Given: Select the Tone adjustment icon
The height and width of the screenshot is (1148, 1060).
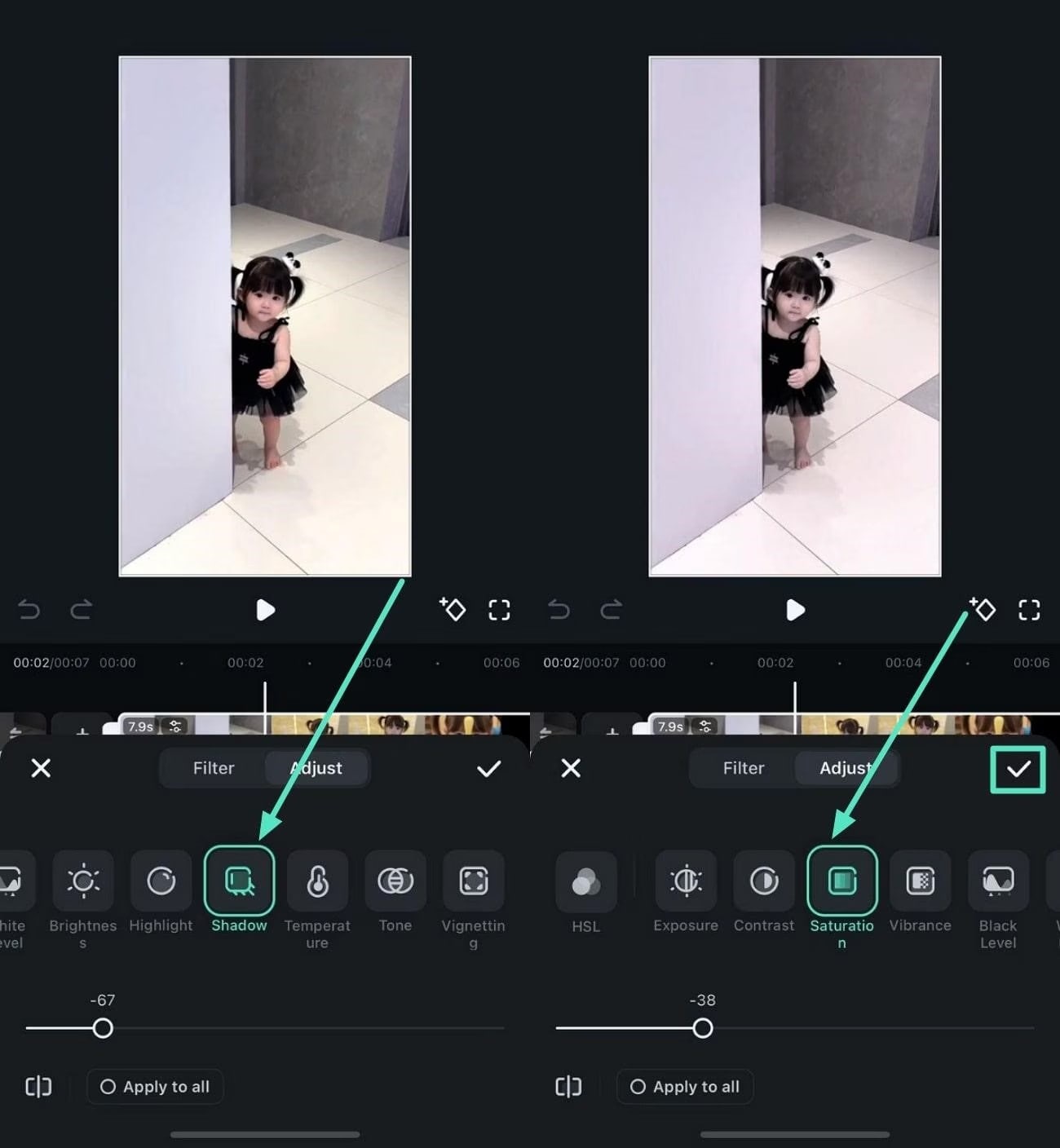Looking at the screenshot, I should click(395, 881).
